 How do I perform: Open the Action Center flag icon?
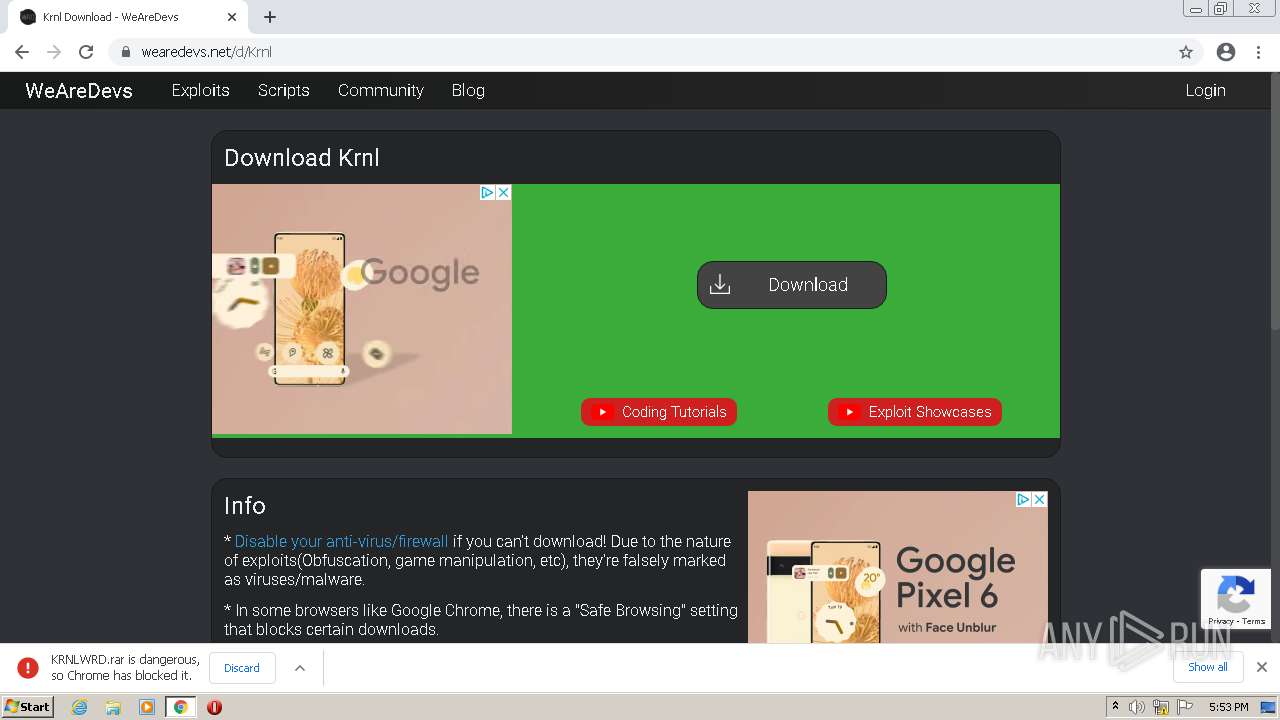tap(1185, 707)
